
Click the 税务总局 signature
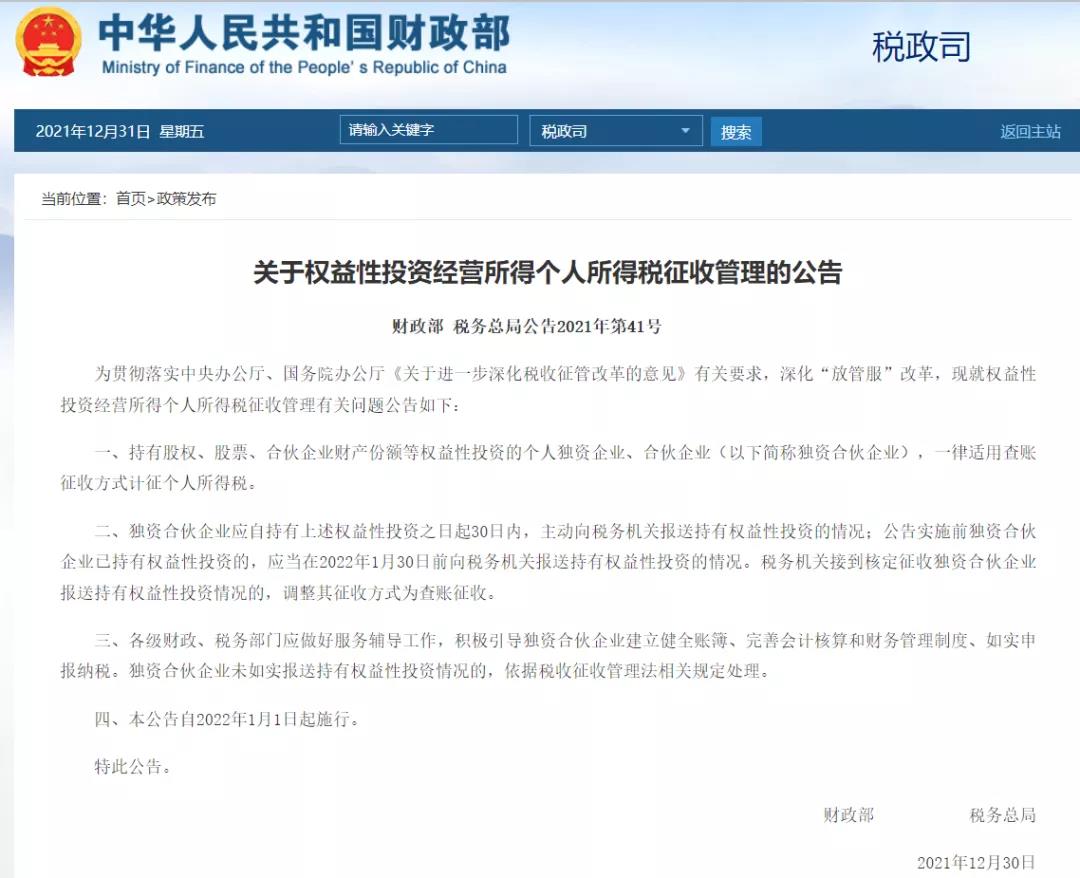pyautogui.click(x=1003, y=815)
